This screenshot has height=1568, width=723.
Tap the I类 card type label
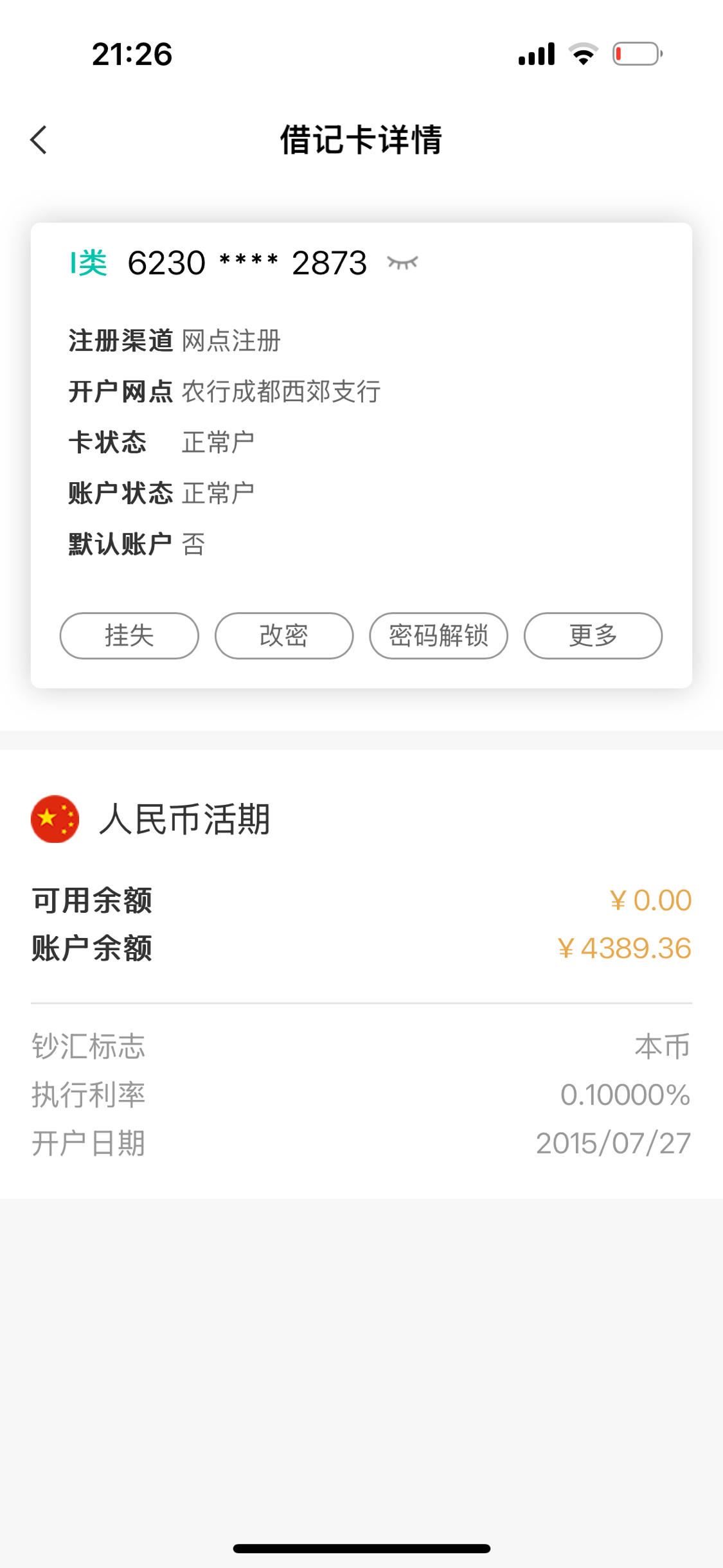(88, 263)
